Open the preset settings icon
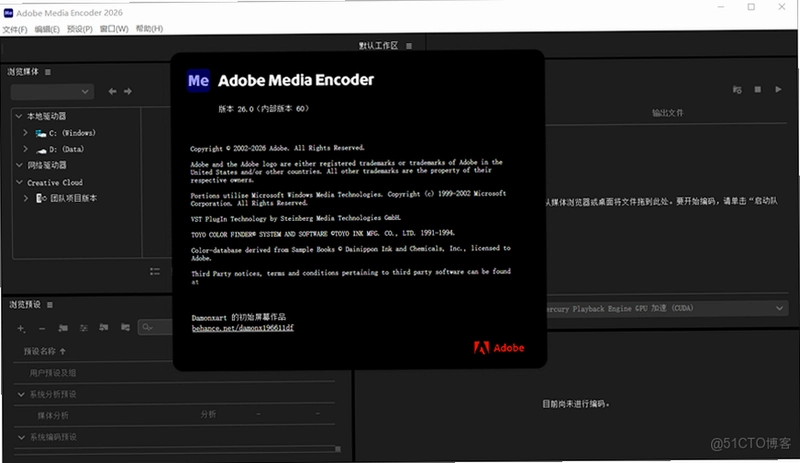The image size is (800, 463). [84, 328]
